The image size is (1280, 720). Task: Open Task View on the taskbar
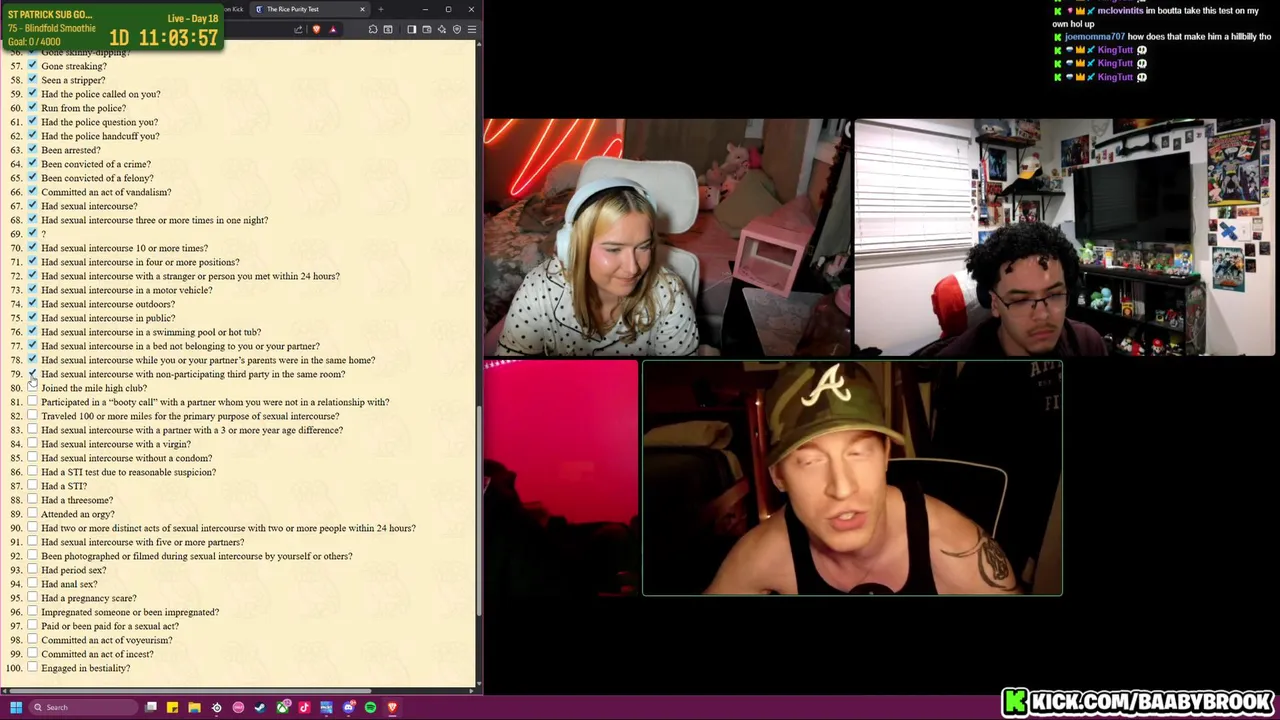point(151,707)
